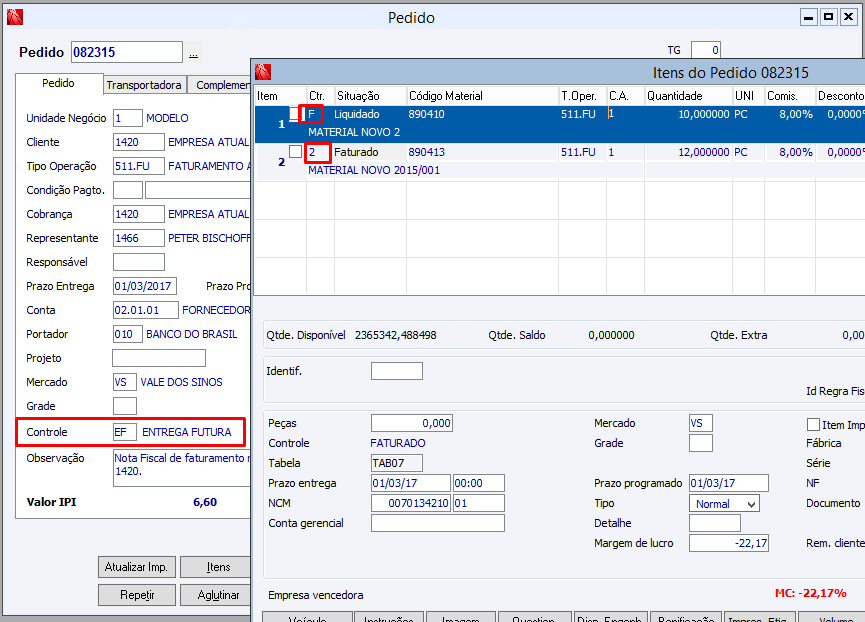This screenshot has width=865, height=622.
Task: Click the Portador field 010
Action: [127, 334]
